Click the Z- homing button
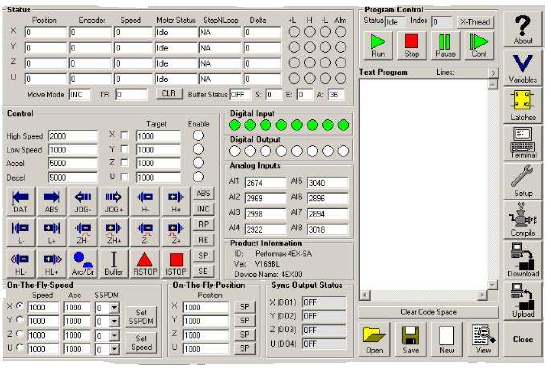 click(x=145, y=232)
